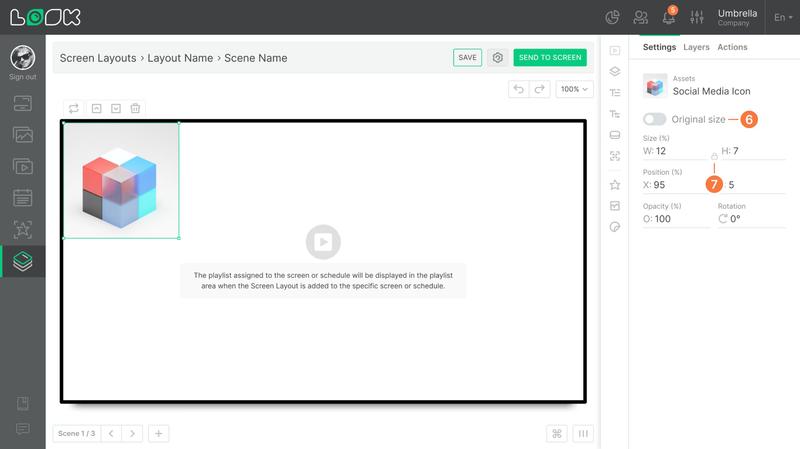Click the Rotation degrees field
Image resolution: width=800 pixels, height=449 pixels.
(x=752, y=219)
